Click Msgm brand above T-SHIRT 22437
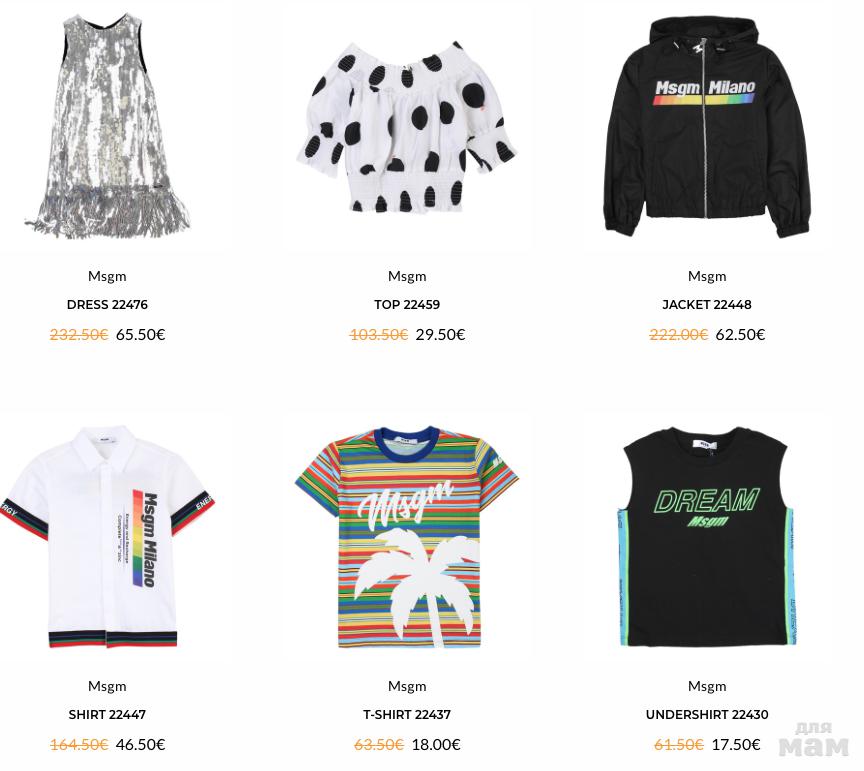This screenshot has width=864, height=771. click(407, 686)
